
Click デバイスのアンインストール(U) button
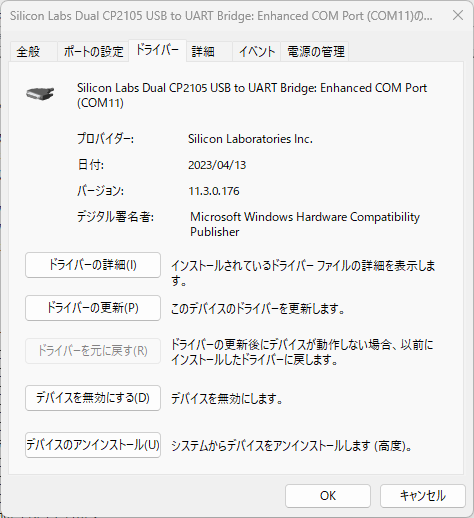(x=93, y=445)
